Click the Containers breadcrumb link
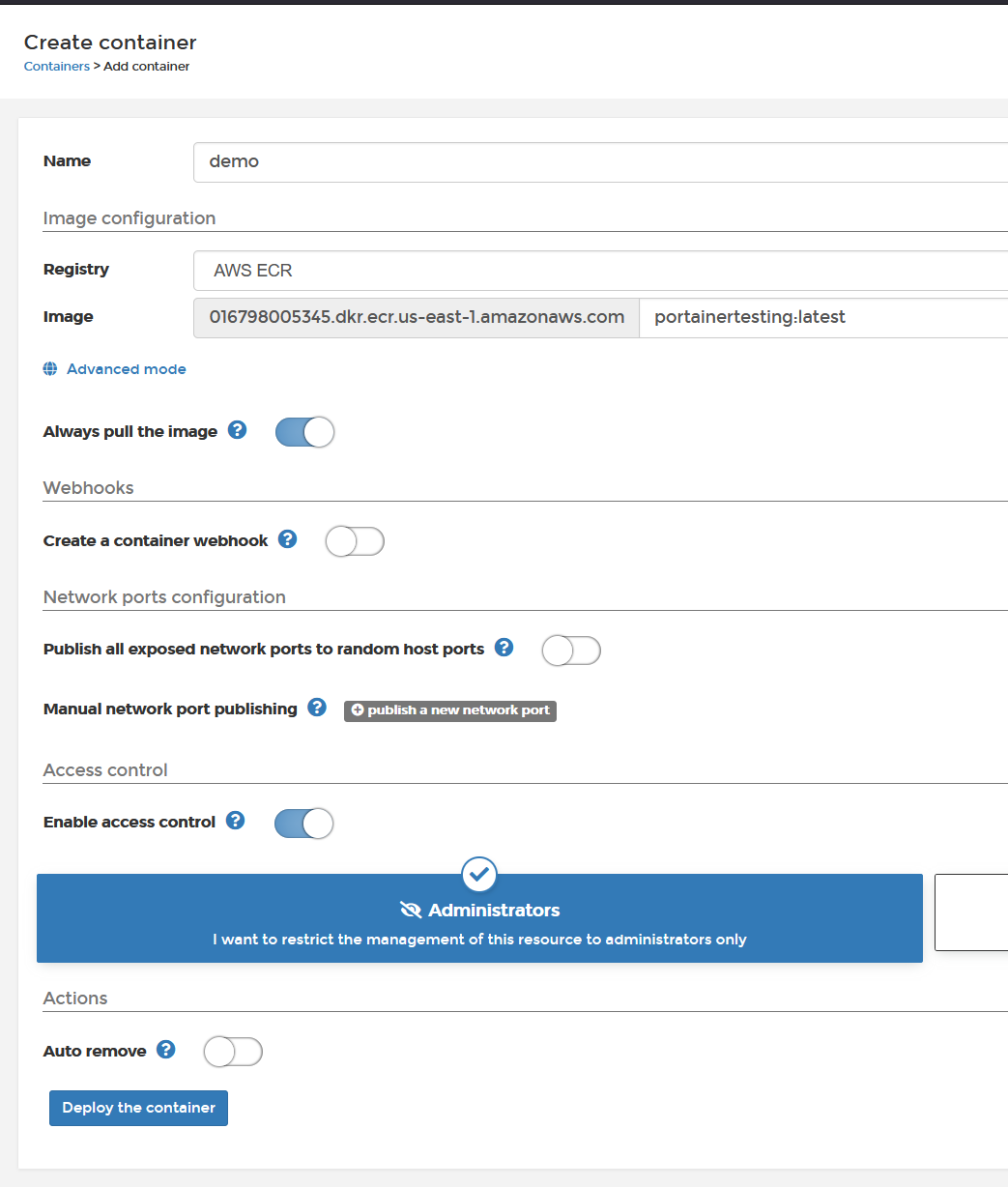 point(57,67)
